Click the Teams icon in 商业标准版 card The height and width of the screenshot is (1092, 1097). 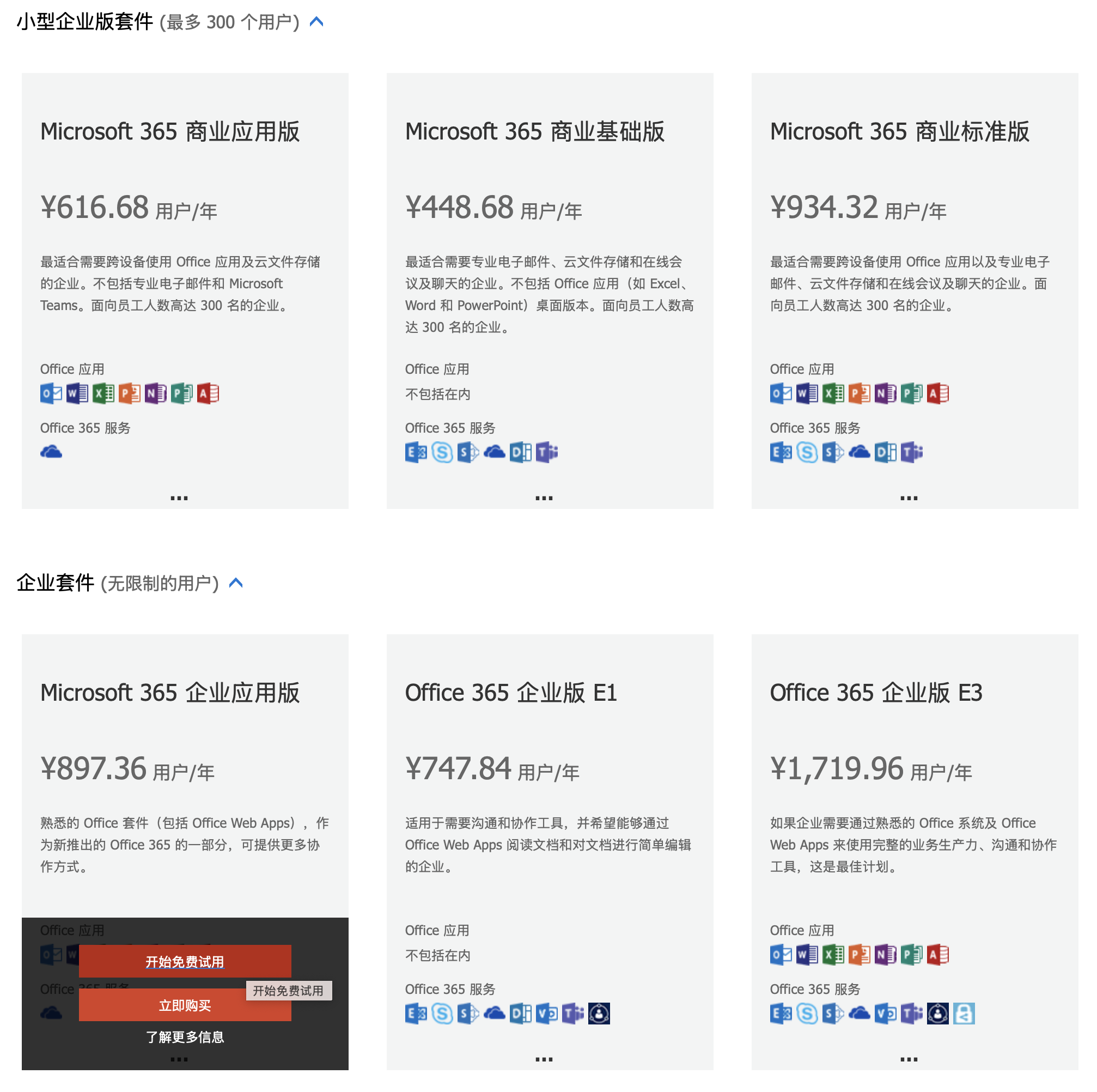[911, 452]
